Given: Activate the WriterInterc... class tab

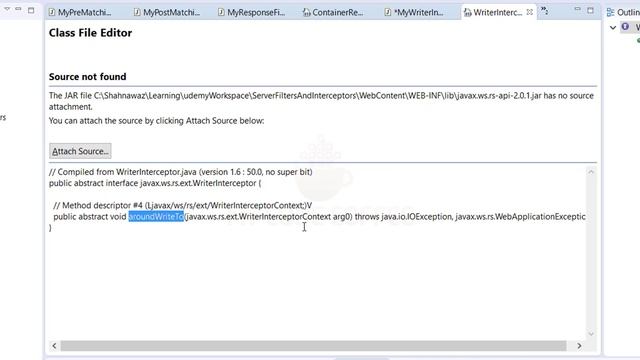Looking at the screenshot, I should pos(493,12).
